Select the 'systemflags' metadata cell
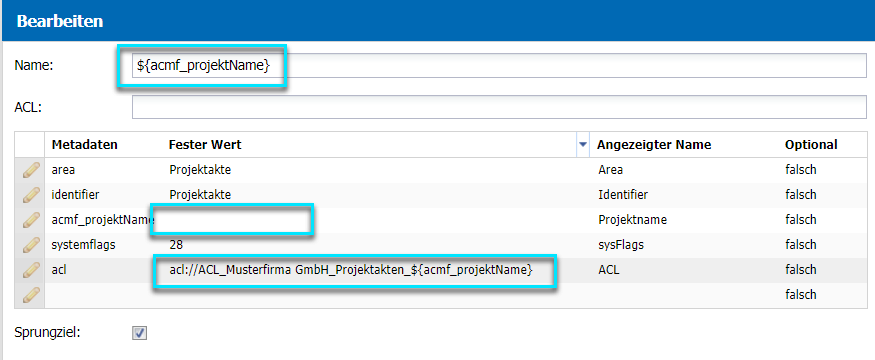The image size is (875, 360). [83, 245]
